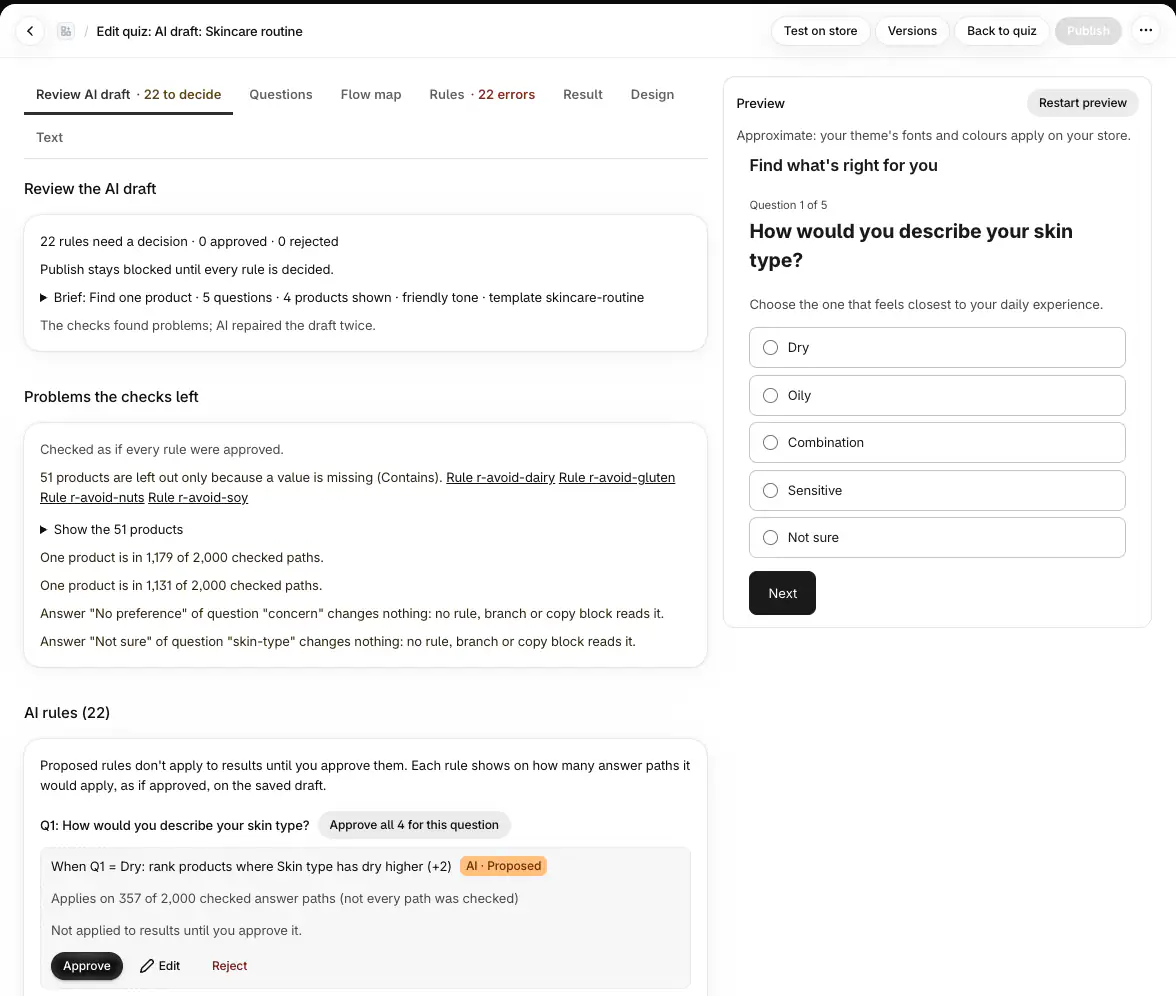Click Test on store button
Image resolution: width=1176 pixels, height=996 pixels.
[820, 31]
